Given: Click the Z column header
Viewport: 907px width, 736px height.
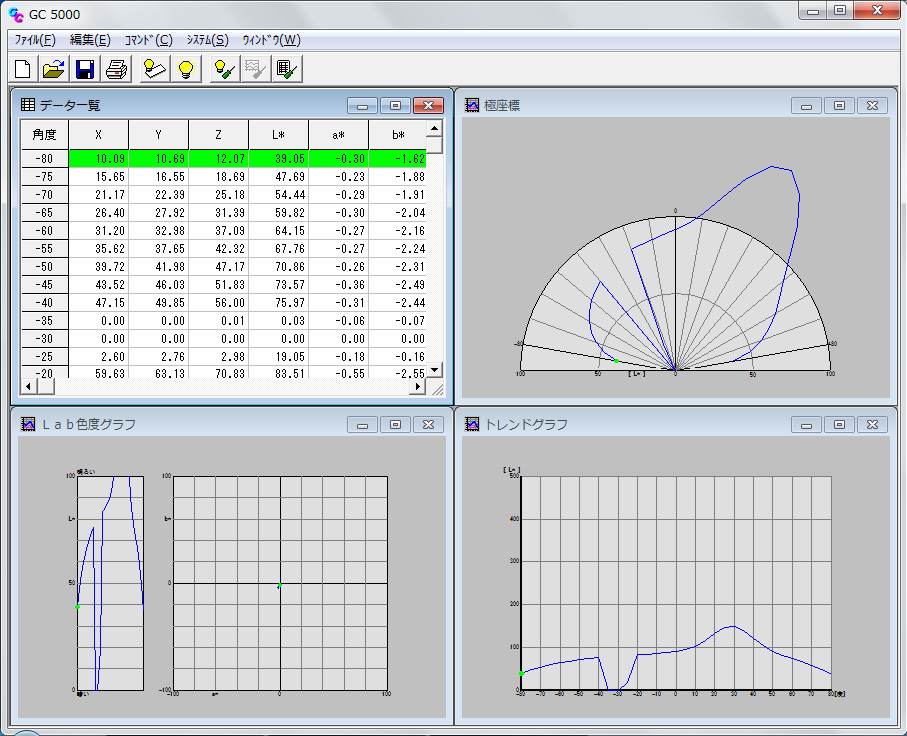Looking at the screenshot, I should [219, 135].
